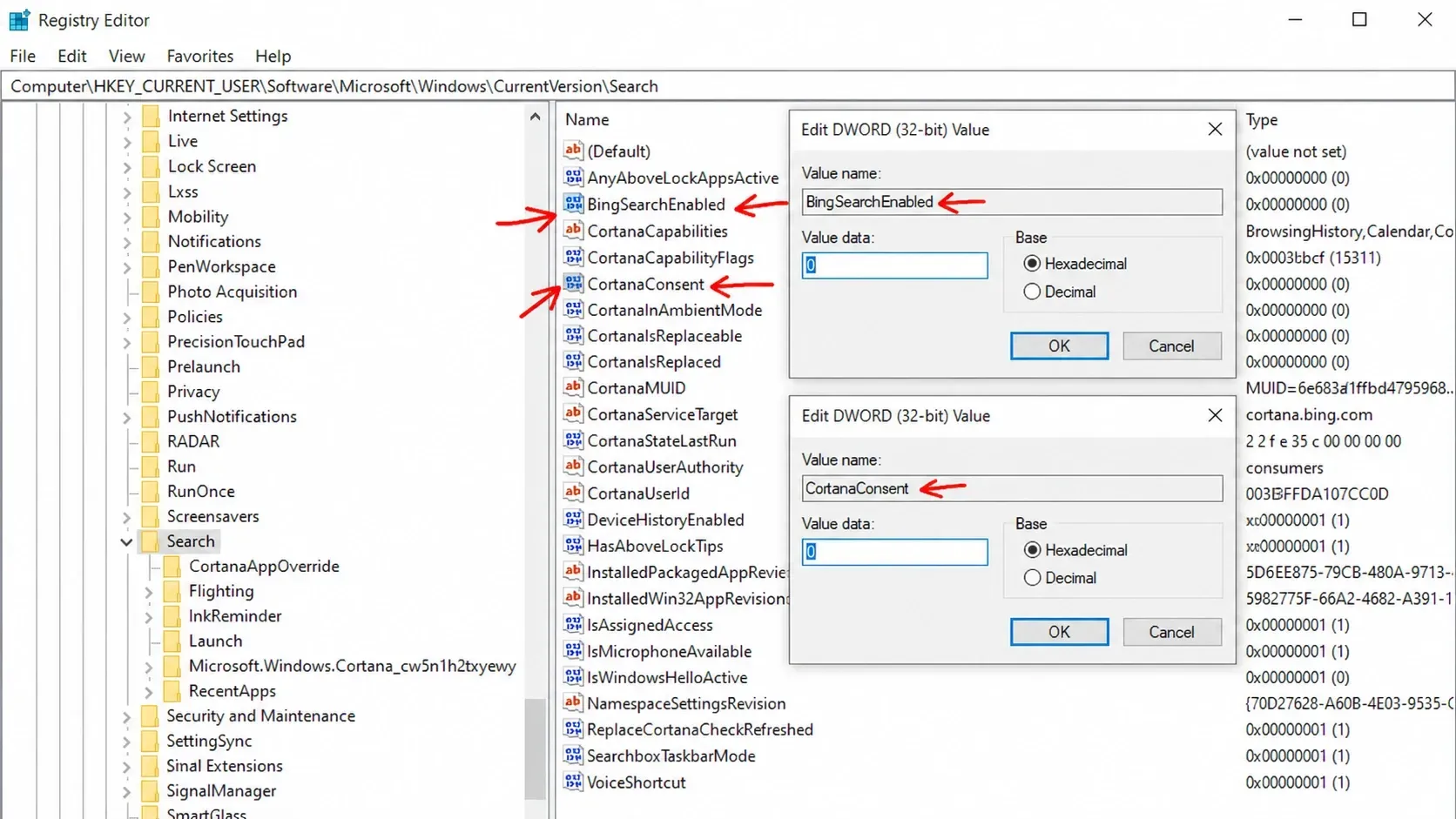Click the Registry Editor app icon in title bar
Image resolution: width=1456 pixels, height=819 pixels.
coord(19,19)
